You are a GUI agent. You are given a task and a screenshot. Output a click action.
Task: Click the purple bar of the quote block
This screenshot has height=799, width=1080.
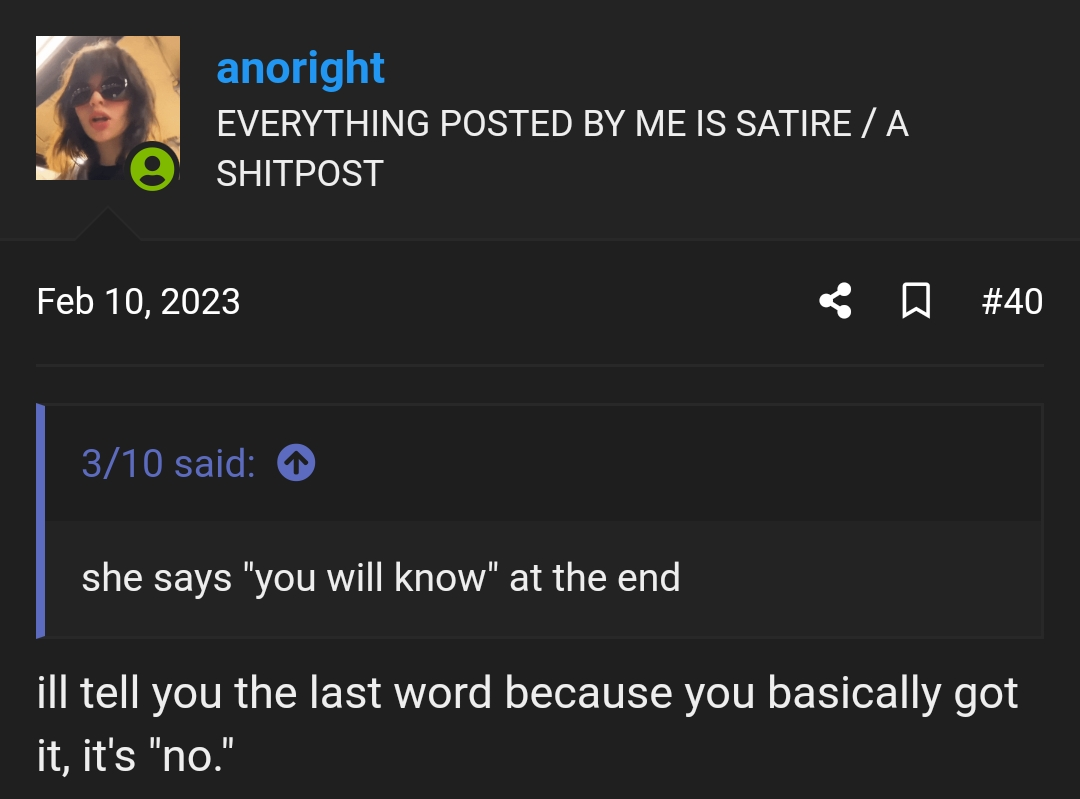(41, 521)
